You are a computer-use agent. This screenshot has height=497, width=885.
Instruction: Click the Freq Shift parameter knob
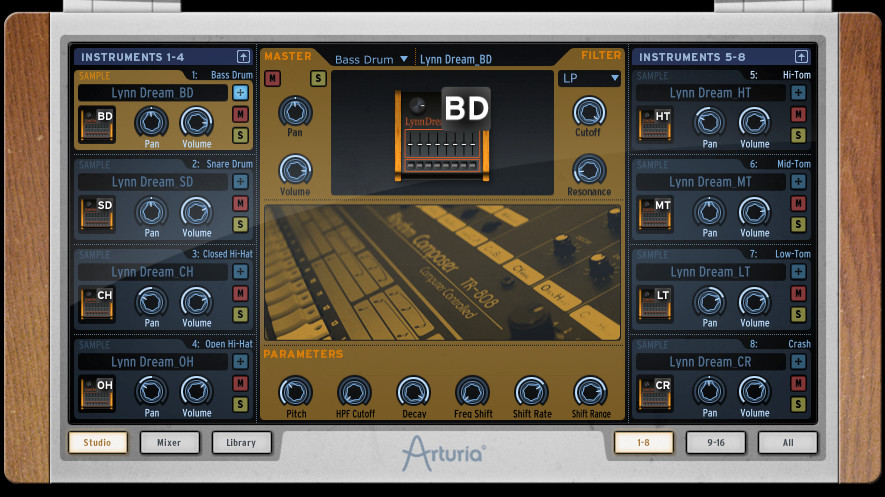point(472,392)
